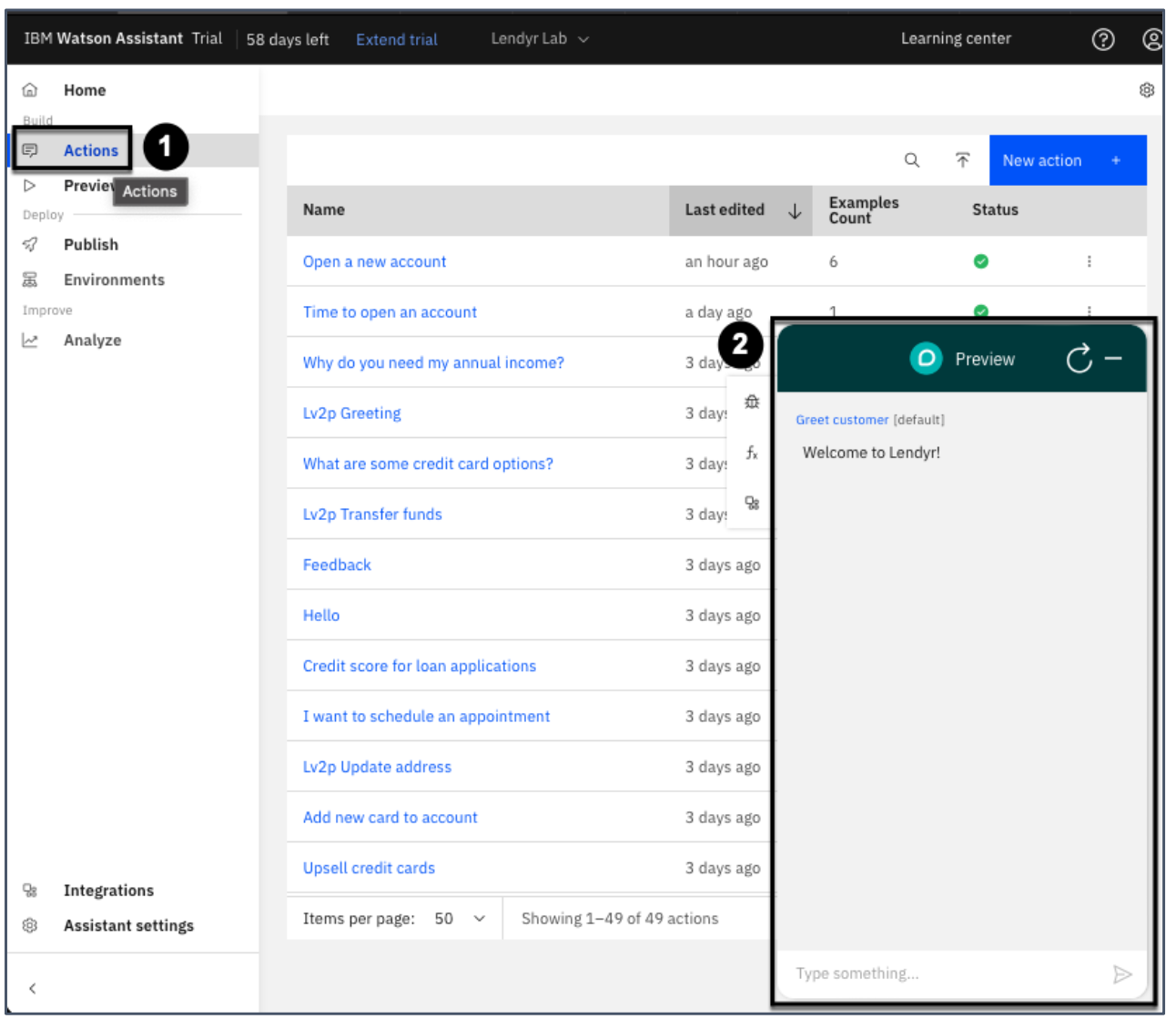Click the Integrations icon in sidebar
Image resolution: width=1176 pixels, height=1029 pixels.
pos(30,890)
